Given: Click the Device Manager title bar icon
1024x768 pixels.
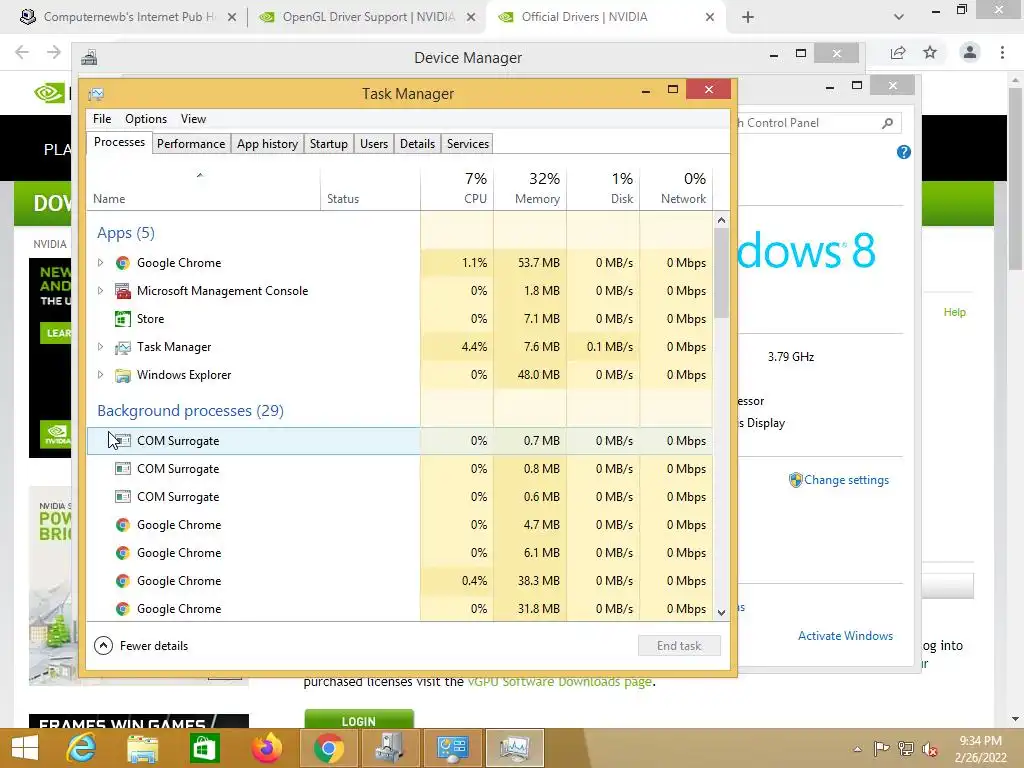Looking at the screenshot, I should 89,58.
